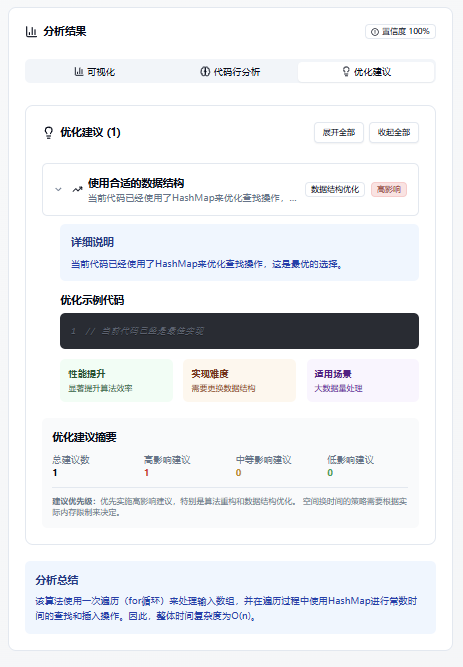The width and height of the screenshot is (463, 667).
Task: Click the 置信度 100% badge
Action: (x=400, y=31)
